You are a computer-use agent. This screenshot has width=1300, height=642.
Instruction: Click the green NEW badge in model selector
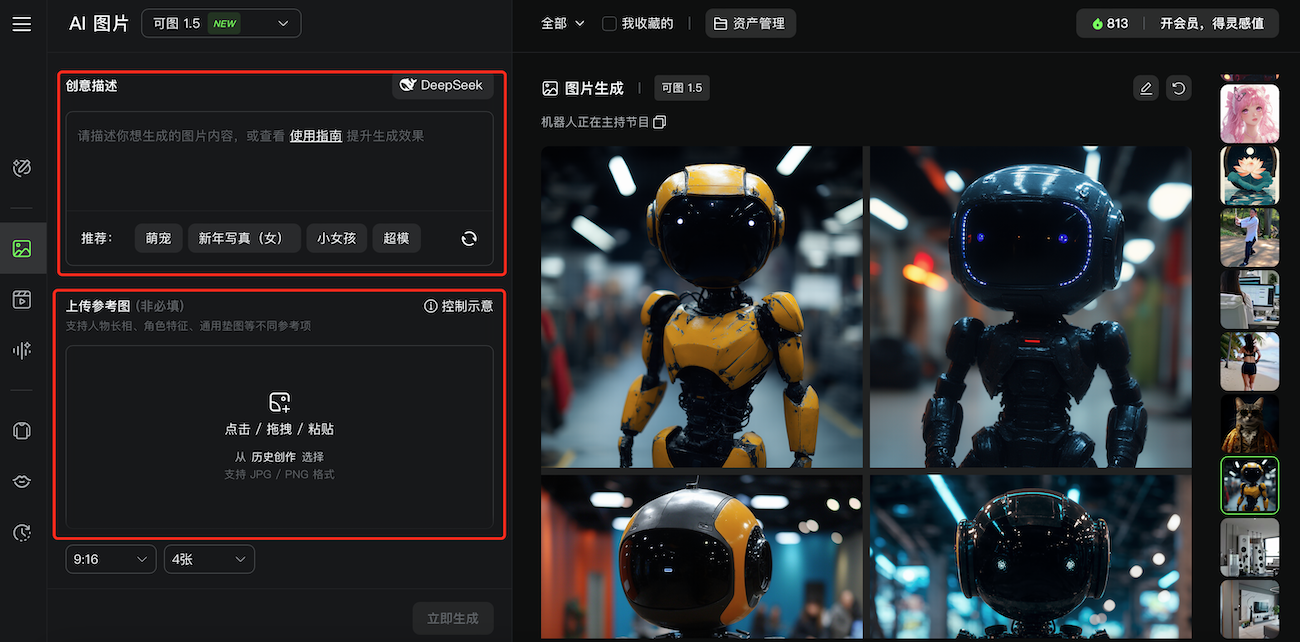tap(225, 23)
